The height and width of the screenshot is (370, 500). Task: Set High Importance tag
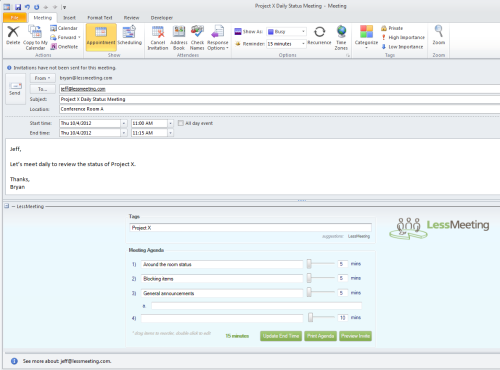click(x=403, y=37)
